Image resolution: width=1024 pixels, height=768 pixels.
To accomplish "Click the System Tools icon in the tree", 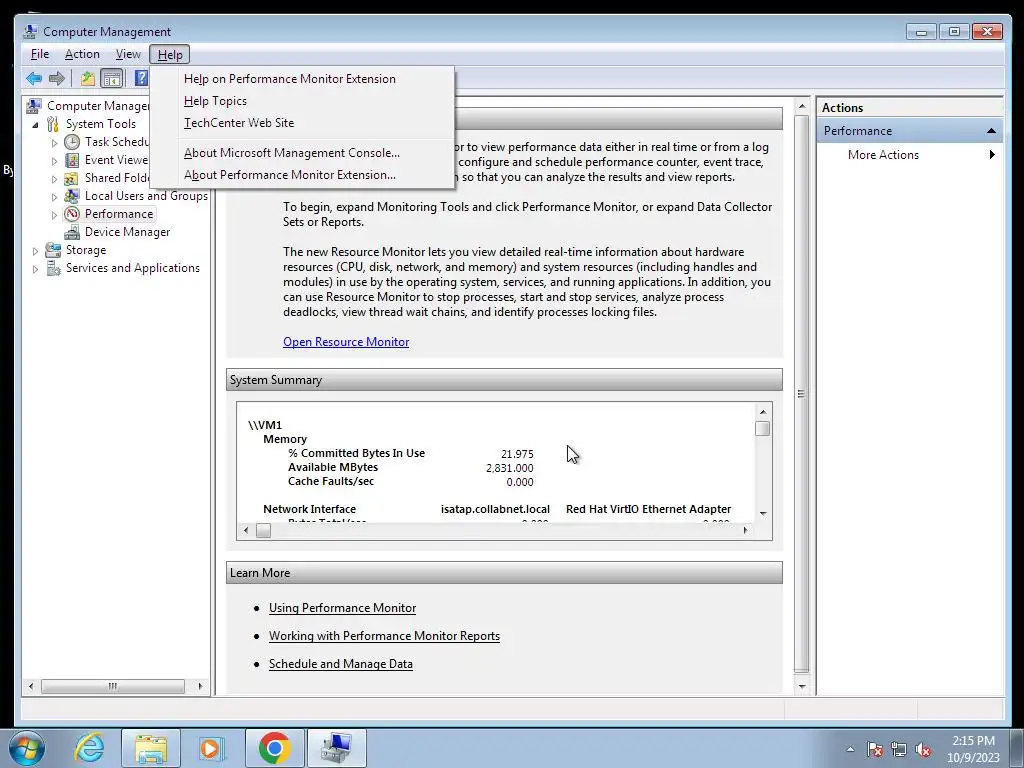I will pyautogui.click(x=53, y=123).
